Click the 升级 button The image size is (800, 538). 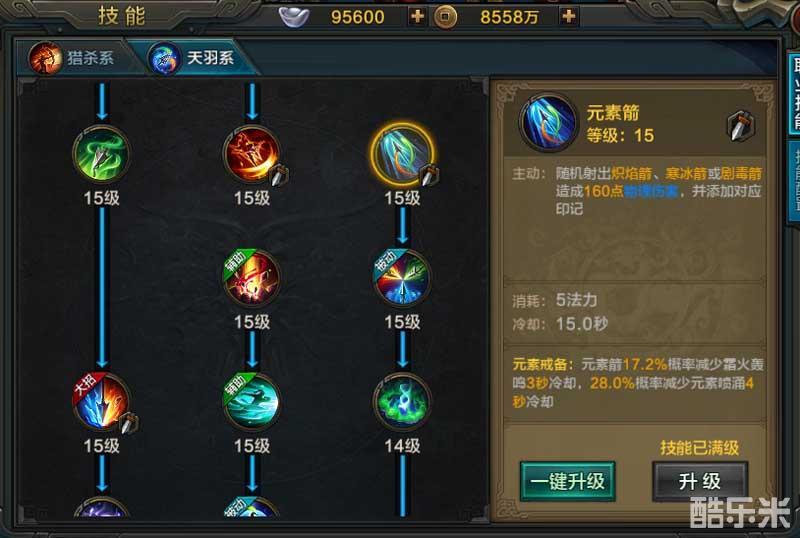click(x=699, y=481)
